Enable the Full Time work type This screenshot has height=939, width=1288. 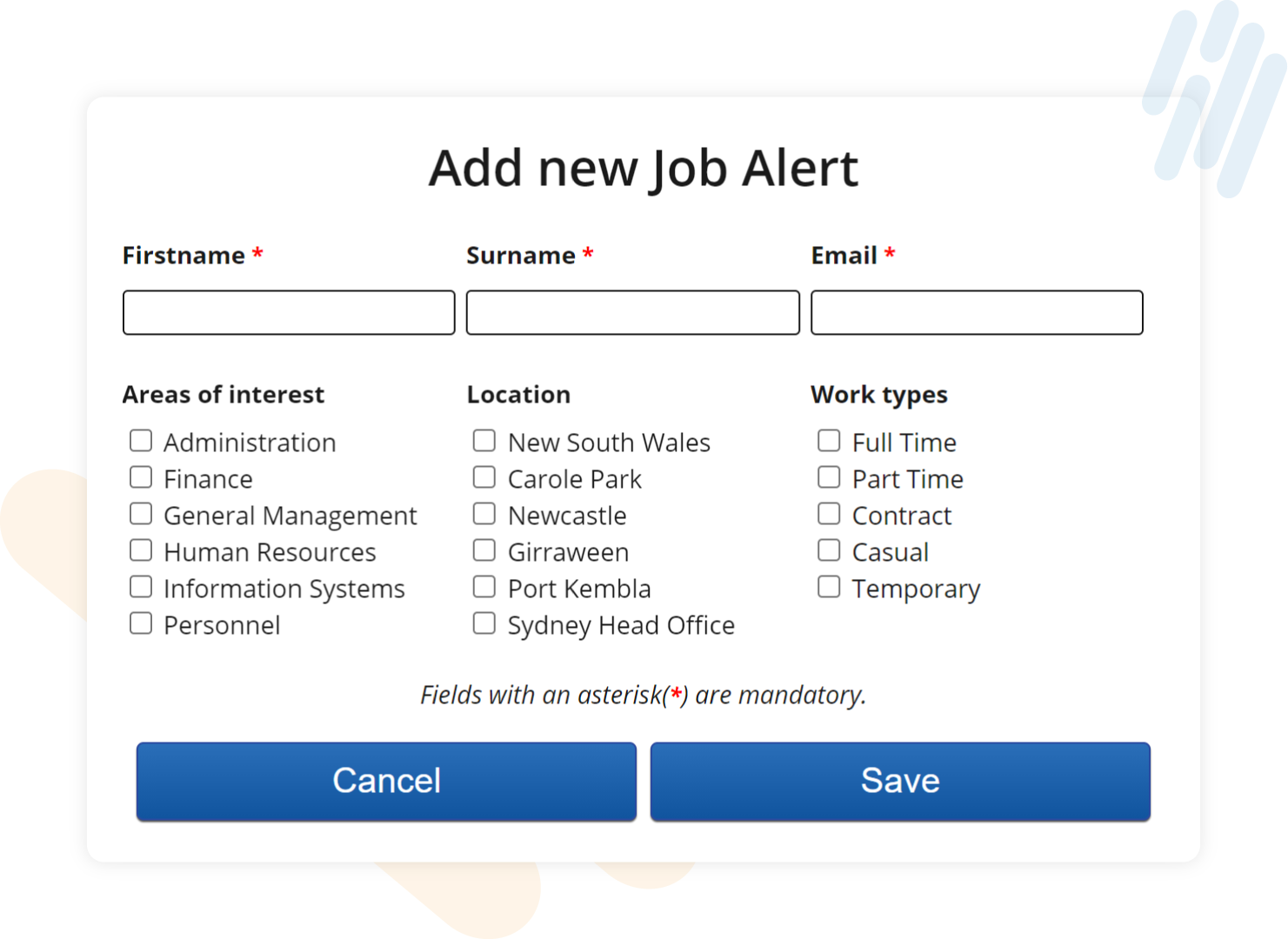click(829, 440)
